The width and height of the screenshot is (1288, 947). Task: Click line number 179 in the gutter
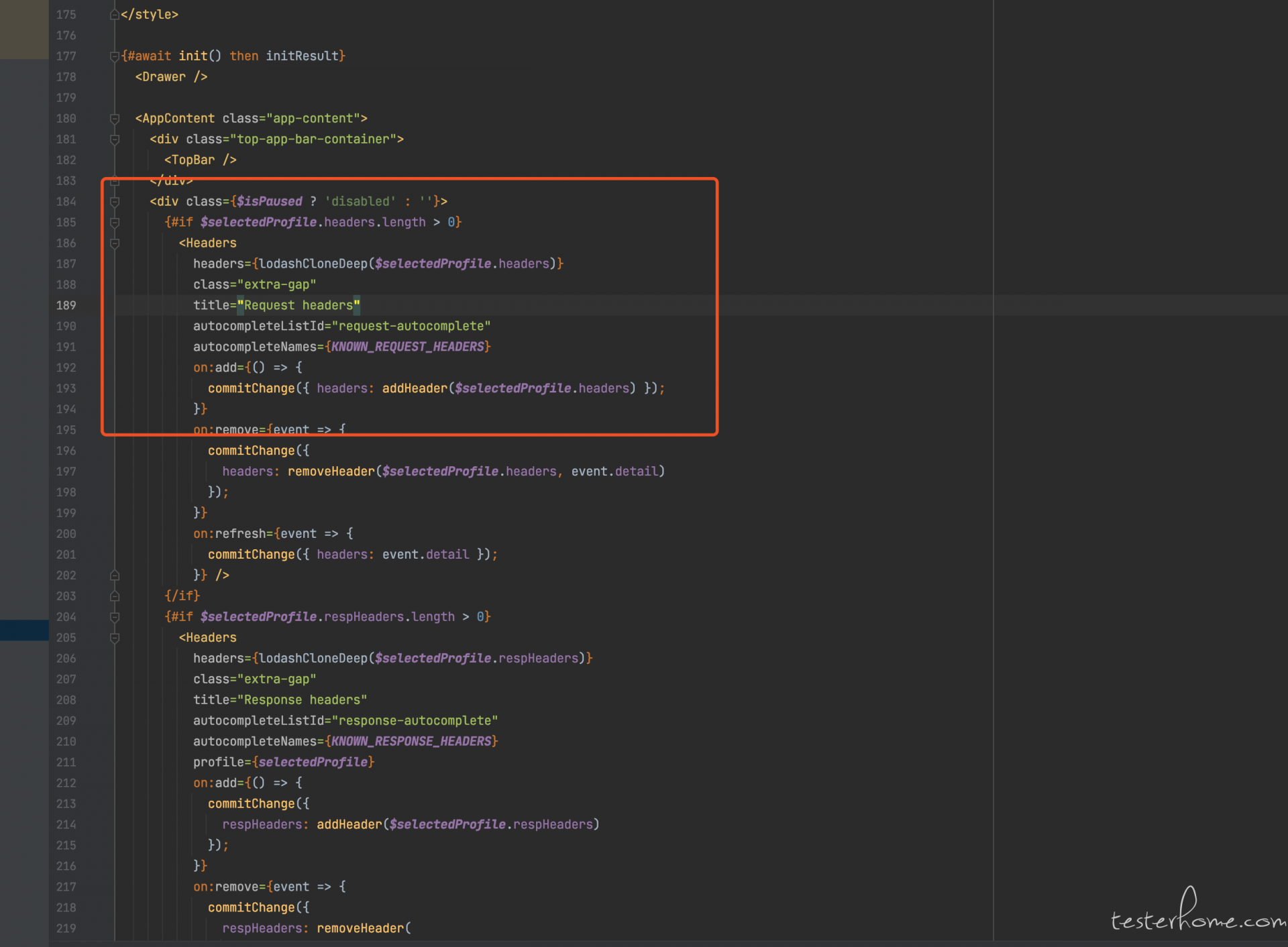[x=66, y=97]
